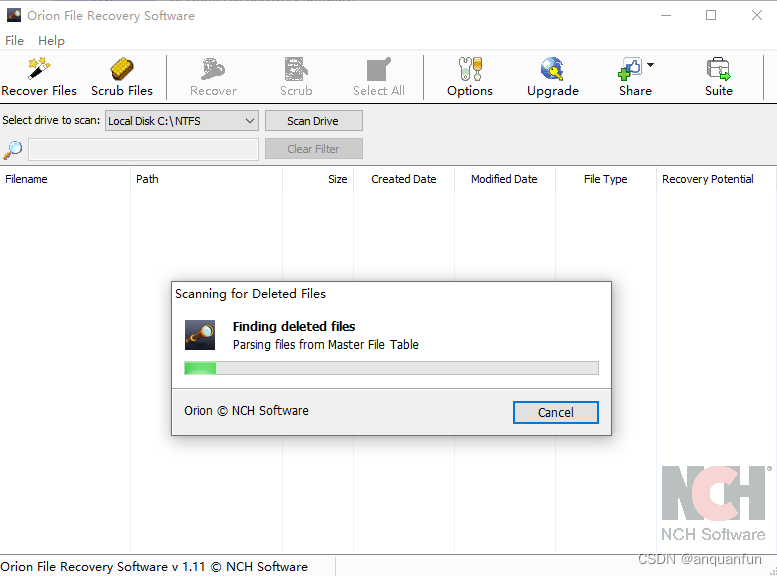Sort by the Created Date column
Screen dimensions: 777x576
(404, 179)
